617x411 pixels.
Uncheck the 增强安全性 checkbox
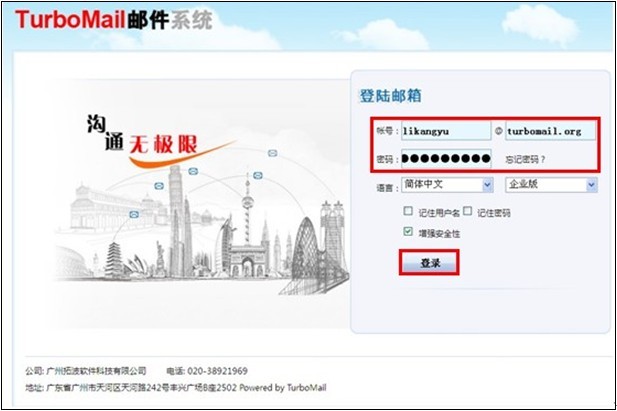pyautogui.click(x=408, y=231)
